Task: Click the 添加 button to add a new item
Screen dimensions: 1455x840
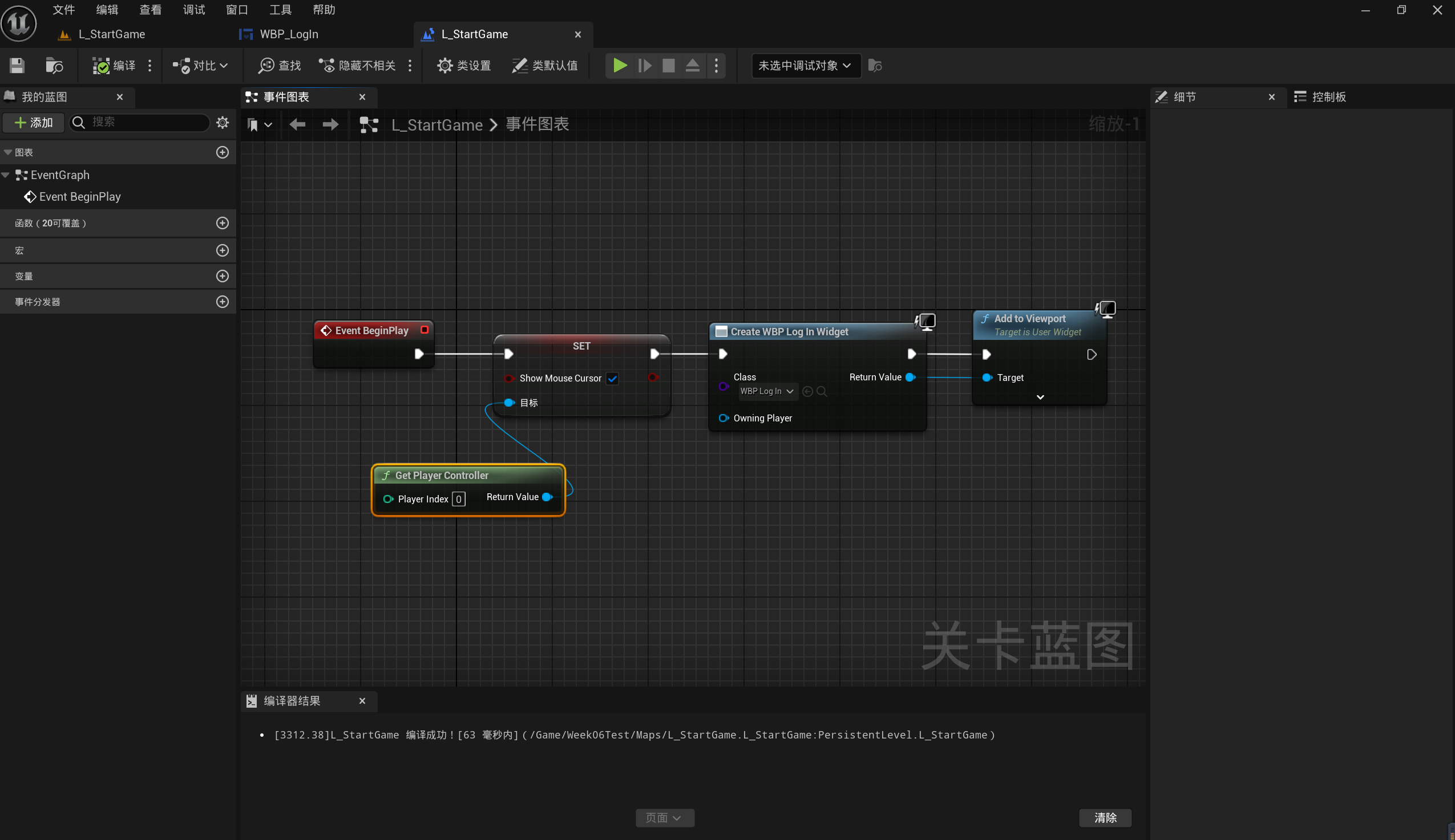Action: [x=33, y=122]
